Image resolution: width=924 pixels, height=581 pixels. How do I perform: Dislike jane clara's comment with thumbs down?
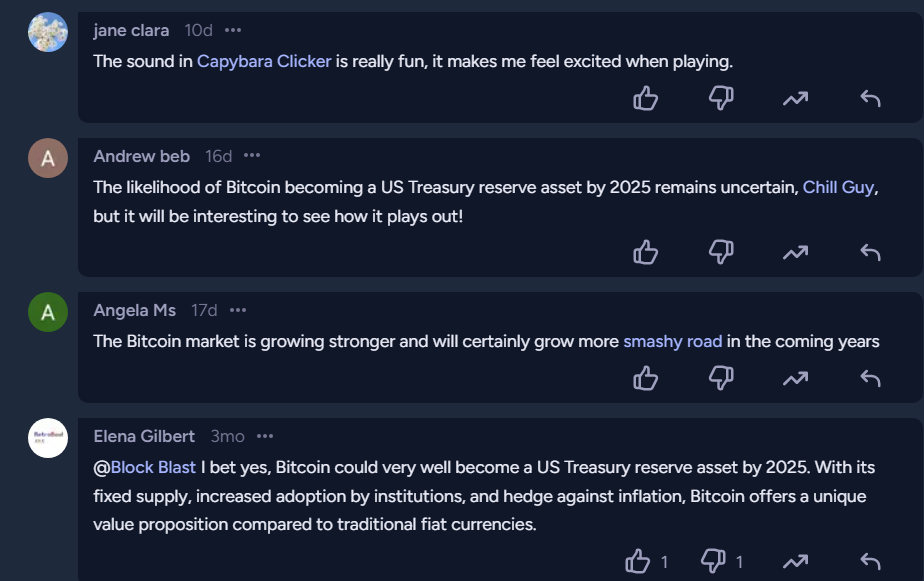click(x=721, y=98)
